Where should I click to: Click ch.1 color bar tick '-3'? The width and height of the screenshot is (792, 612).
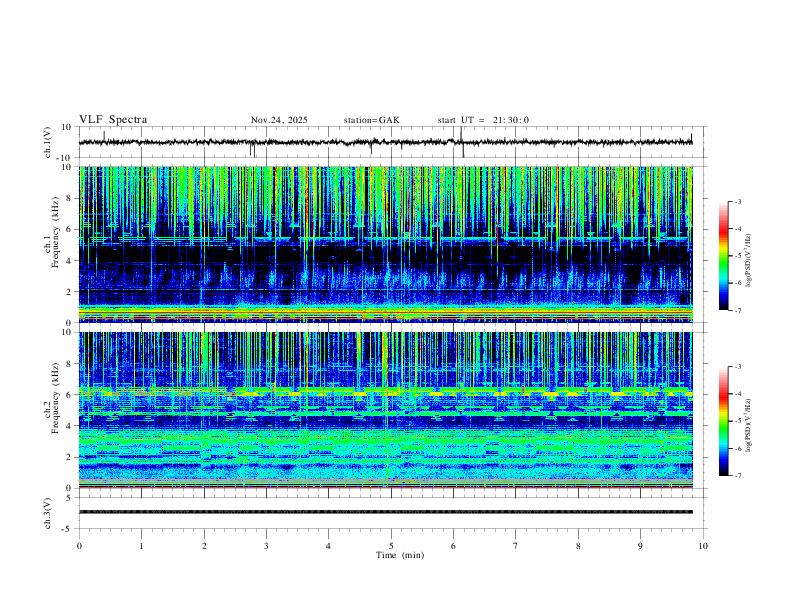coord(737,201)
